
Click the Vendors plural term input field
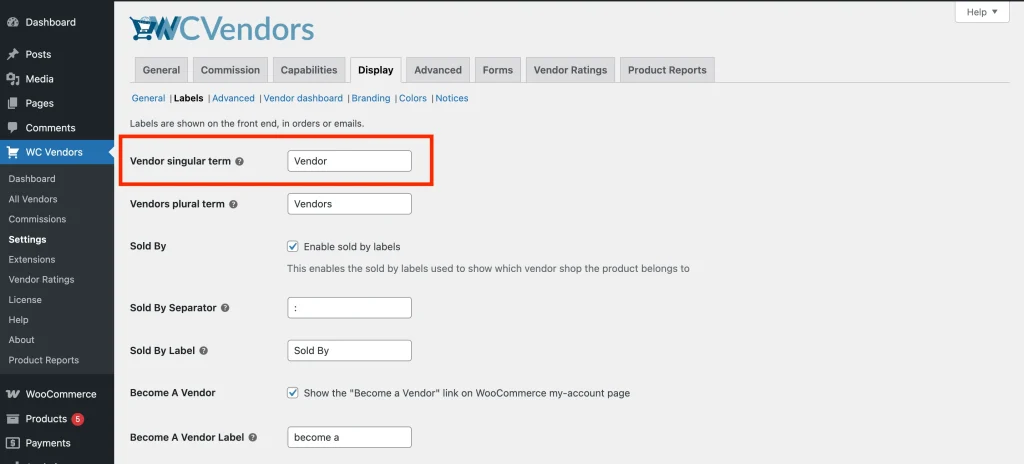(x=349, y=204)
